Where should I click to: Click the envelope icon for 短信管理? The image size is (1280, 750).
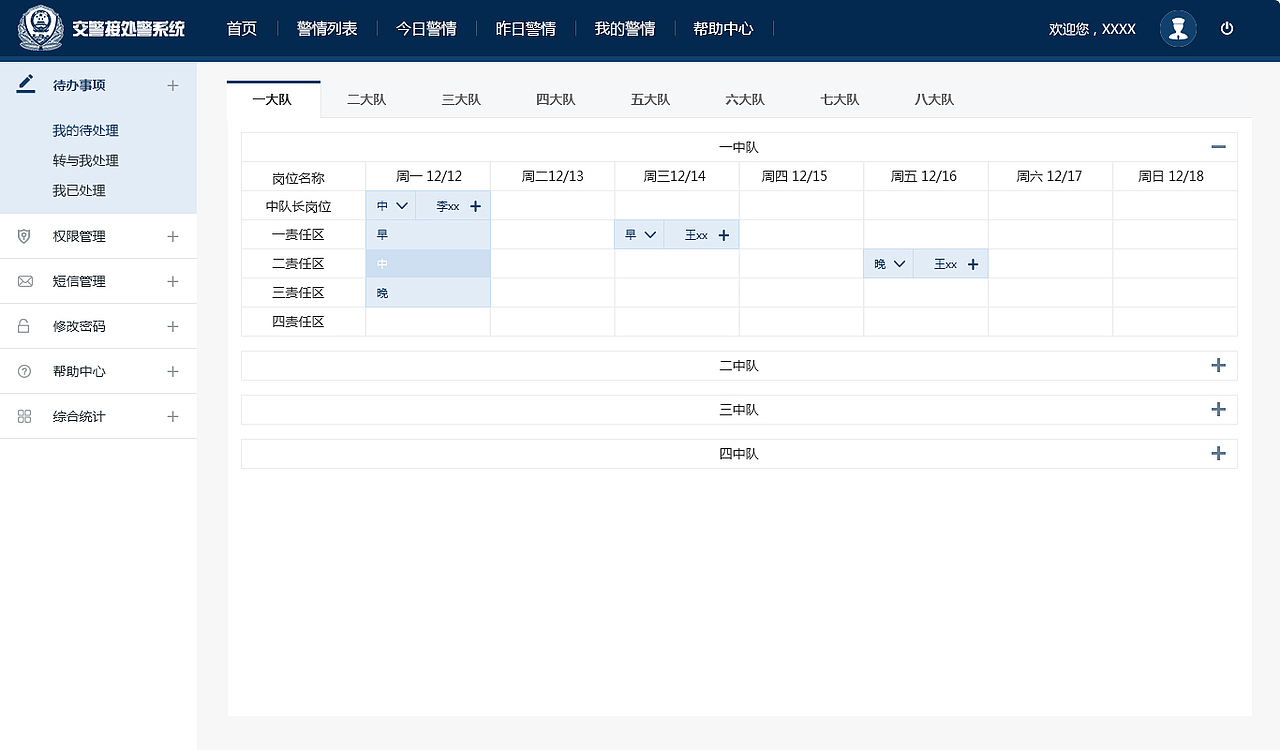coord(23,281)
